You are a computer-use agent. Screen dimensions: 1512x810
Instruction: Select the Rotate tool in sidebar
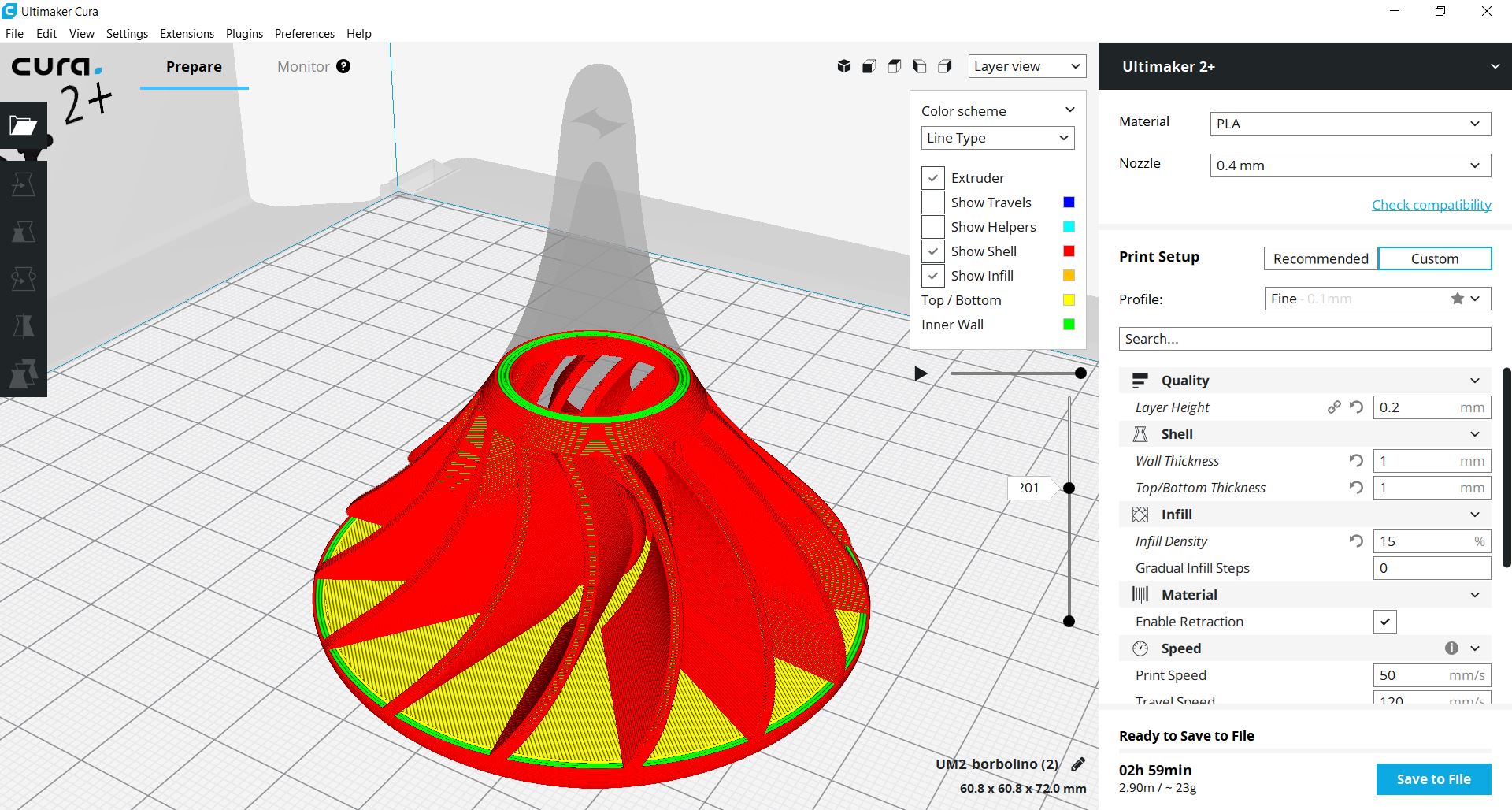pos(24,278)
